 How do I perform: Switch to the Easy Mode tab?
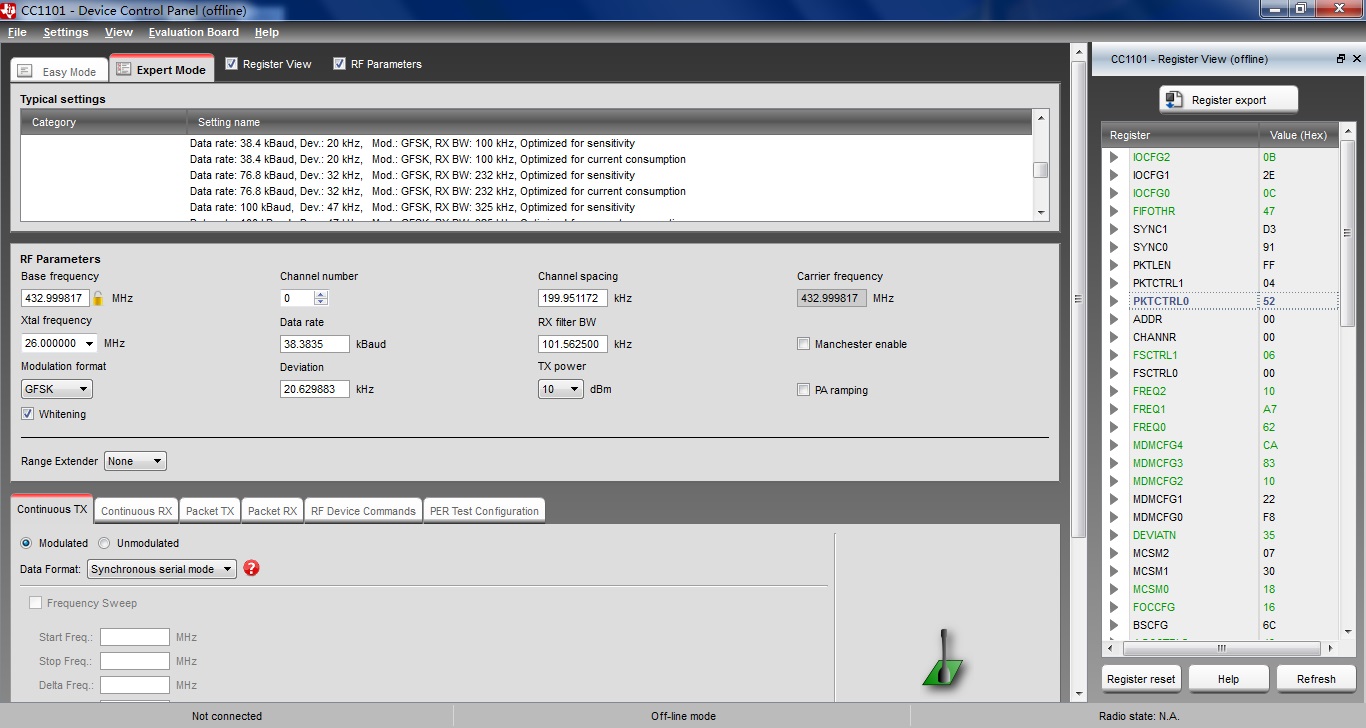58,71
